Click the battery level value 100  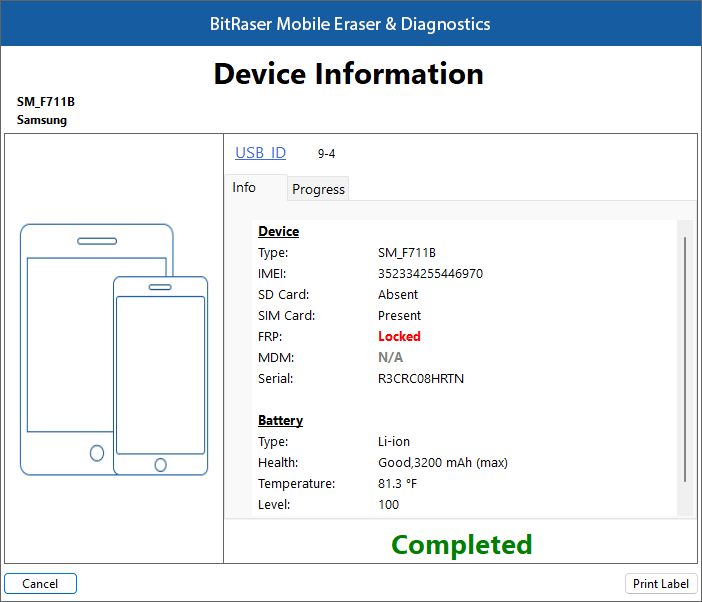388,504
